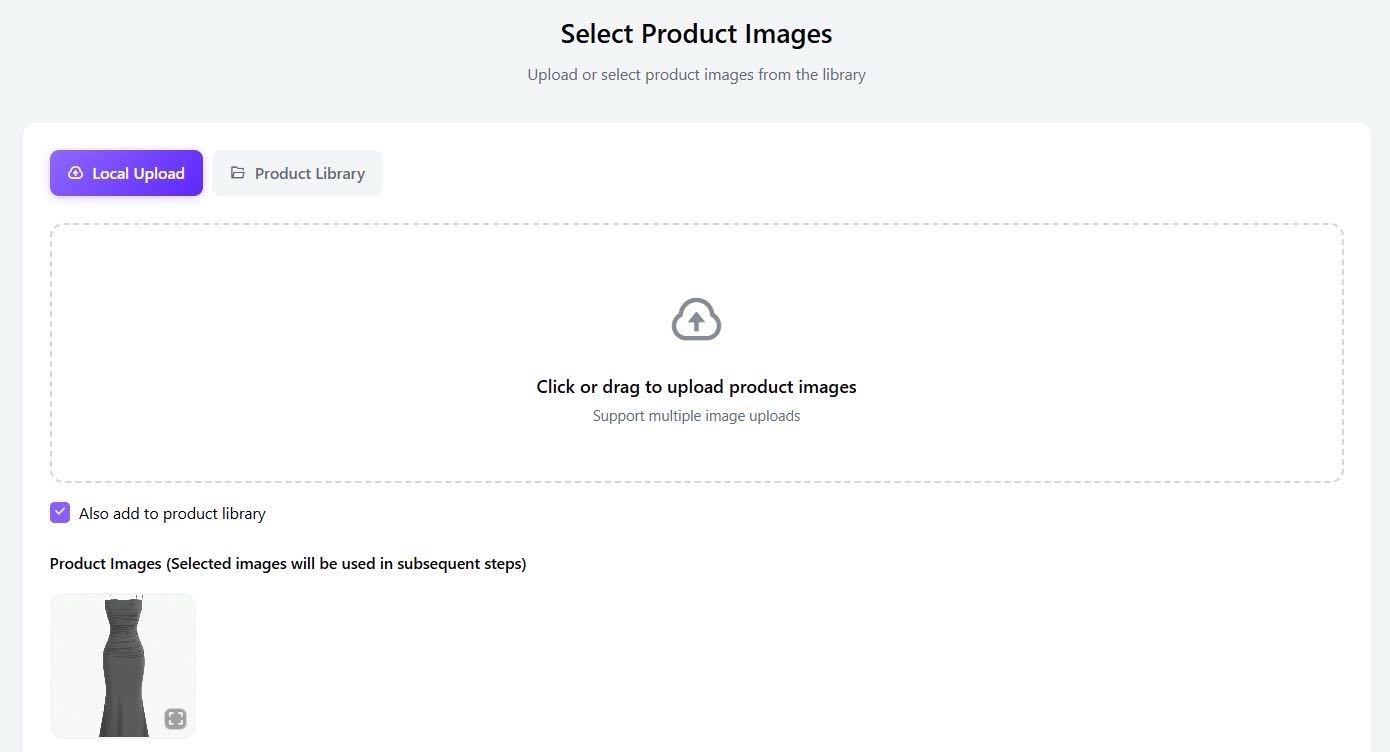Click the cloud upload icon in the drop zone
This screenshot has width=1390, height=752.
click(696, 320)
